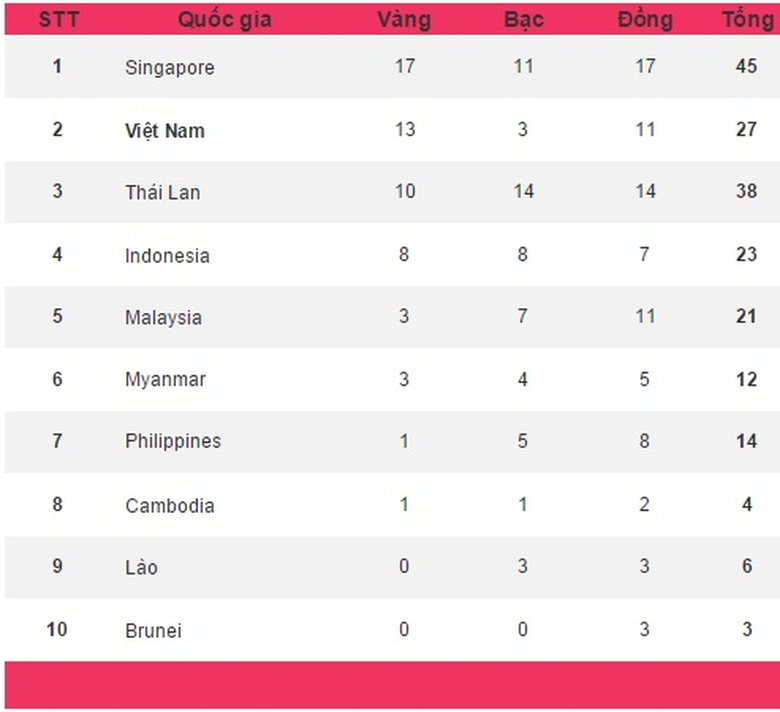This screenshot has height=712, width=780.
Task: Select Indonesia in the country list
Action: pos(167,255)
